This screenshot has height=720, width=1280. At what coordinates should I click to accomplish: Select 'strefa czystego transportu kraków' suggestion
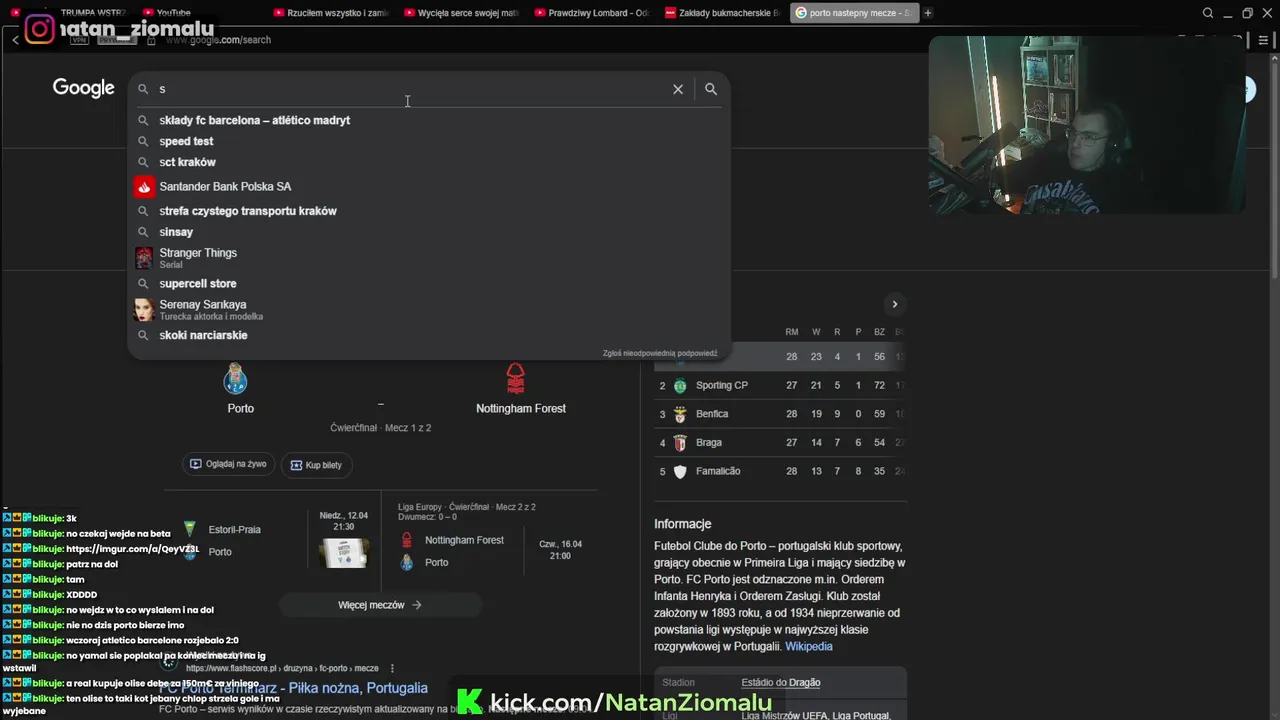430,211
